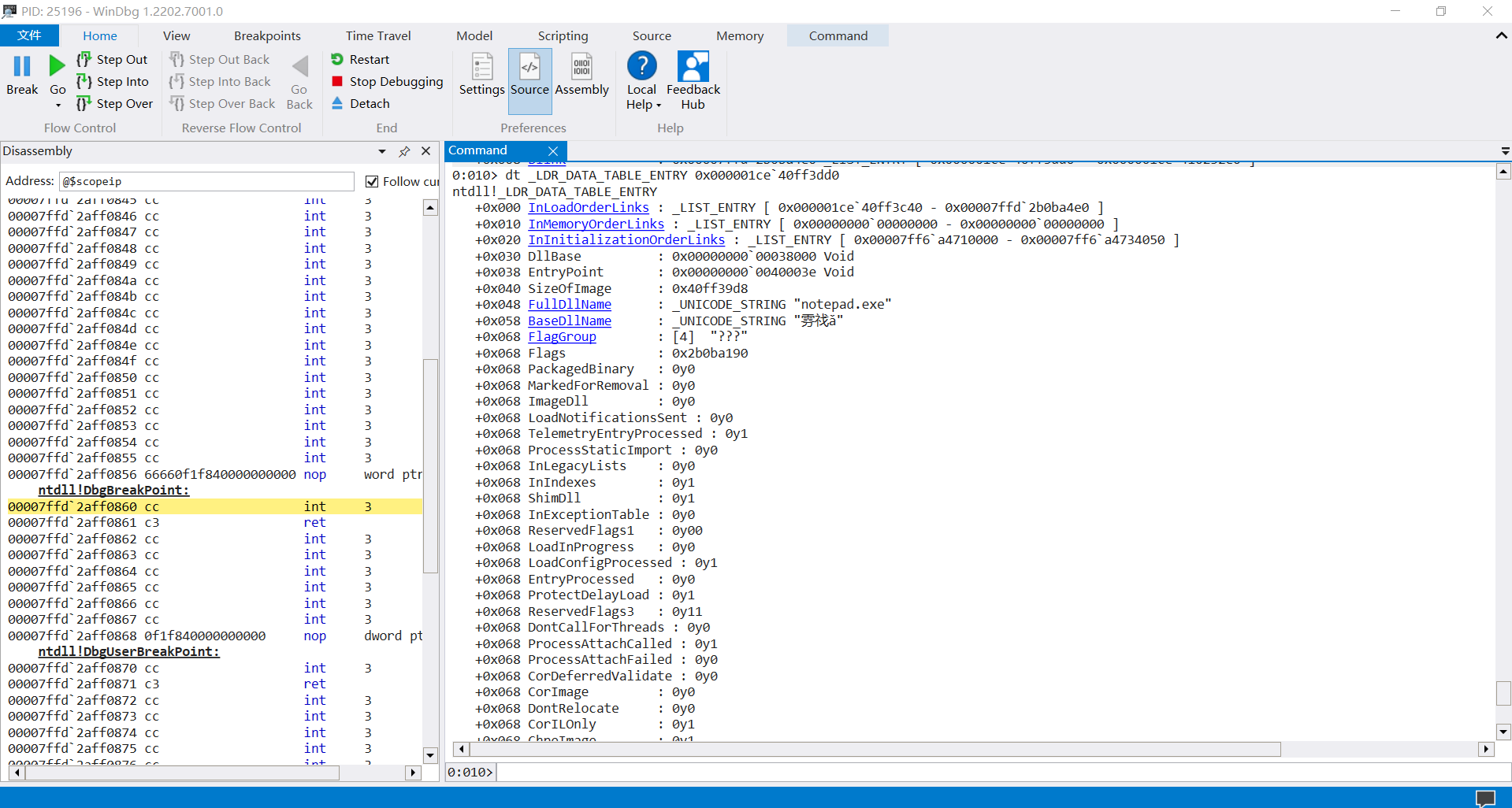Click the command prompt input box
This screenshot has height=808, width=1512.
click(1002, 772)
